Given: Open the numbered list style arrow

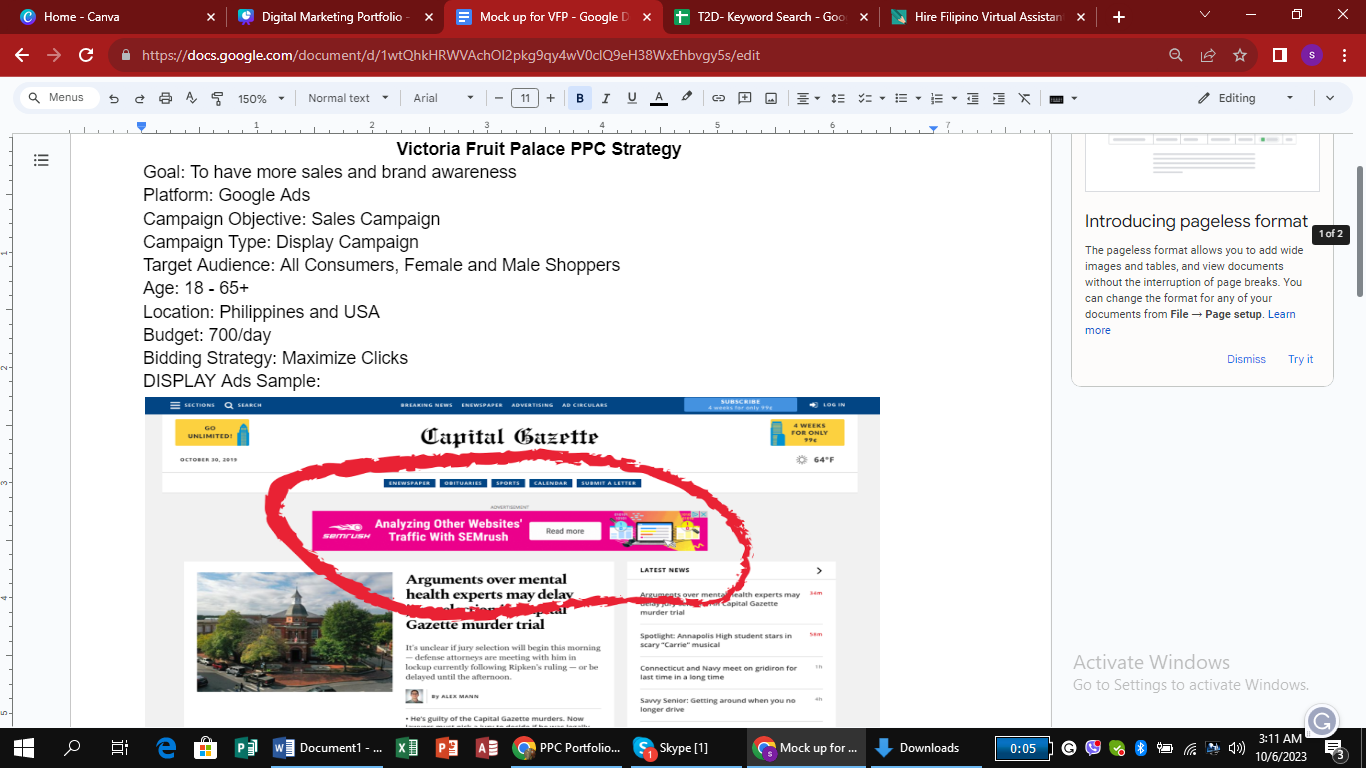Looking at the screenshot, I should (954, 98).
